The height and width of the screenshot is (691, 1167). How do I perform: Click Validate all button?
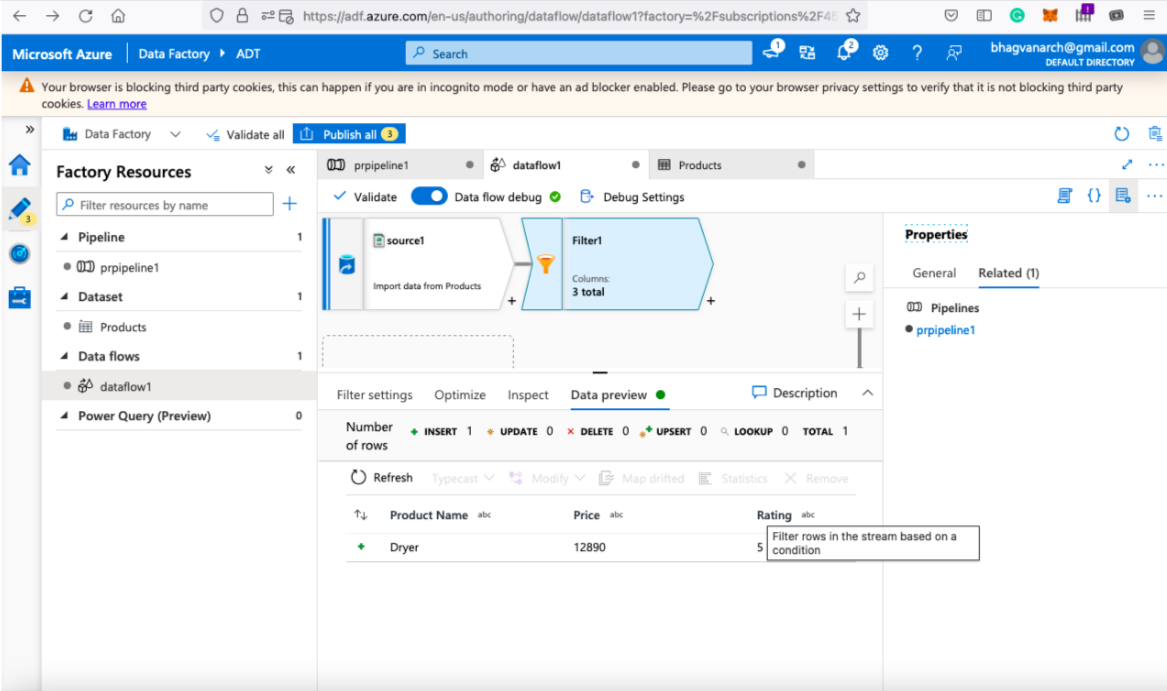tap(245, 135)
